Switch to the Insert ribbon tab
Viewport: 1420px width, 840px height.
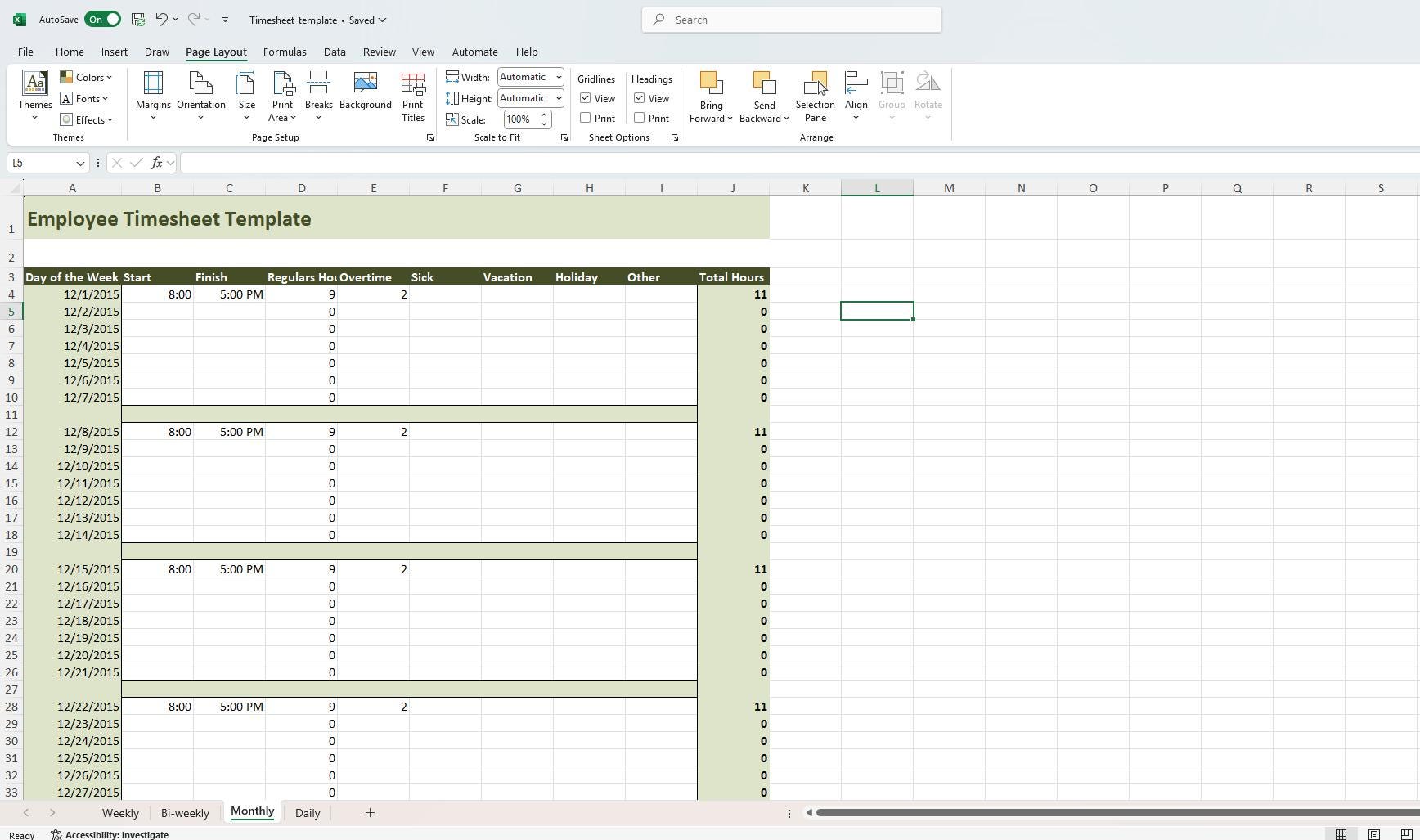point(115,52)
